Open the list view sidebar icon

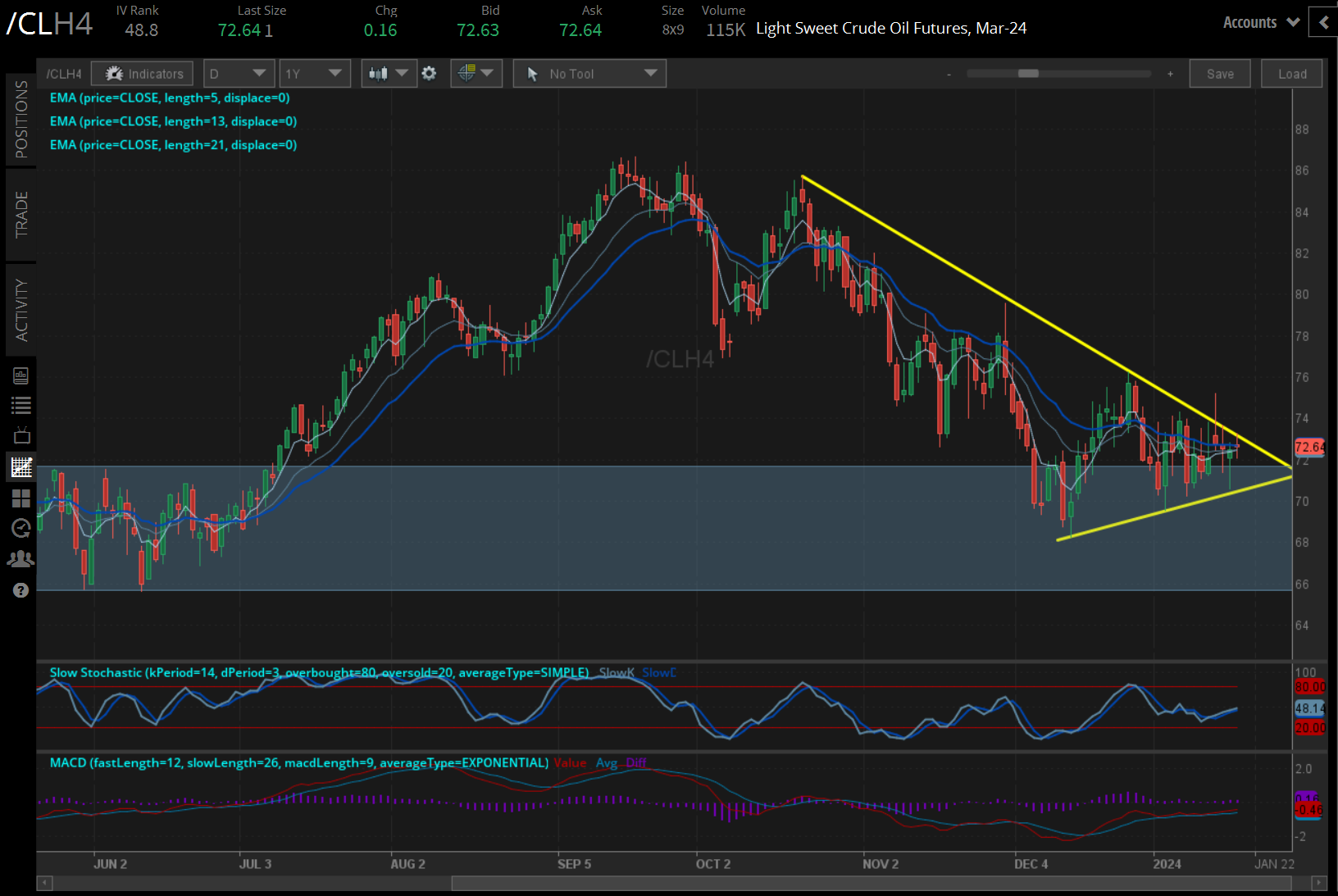tap(21, 405)
